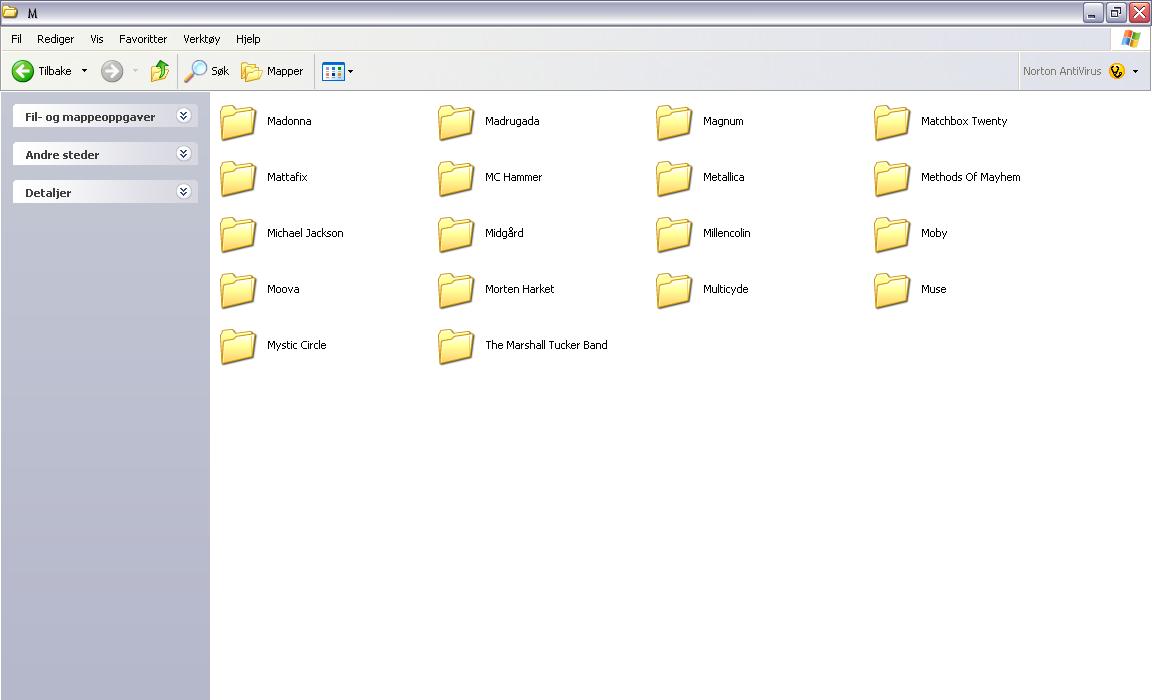Viewport: 1152px width, 700px height.
Task: Click the grey forward arrow button
Action: (x=112, y=71)
